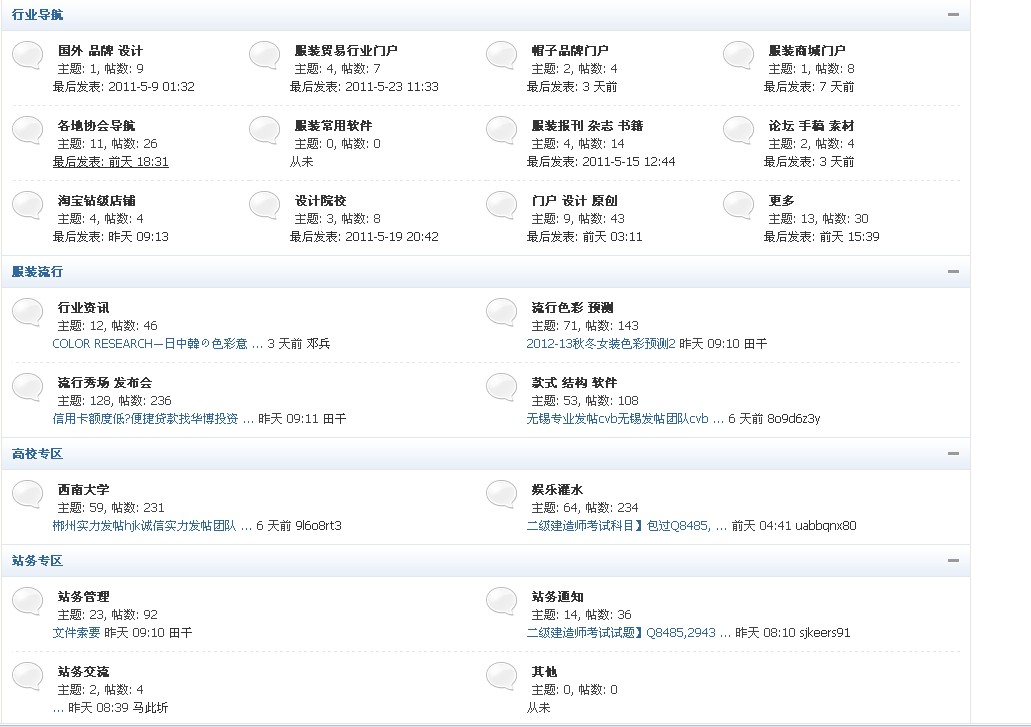Click the bubble icon beside 款式 结构 软件
Screen dimensions: 1031x727
click(501, 387)
